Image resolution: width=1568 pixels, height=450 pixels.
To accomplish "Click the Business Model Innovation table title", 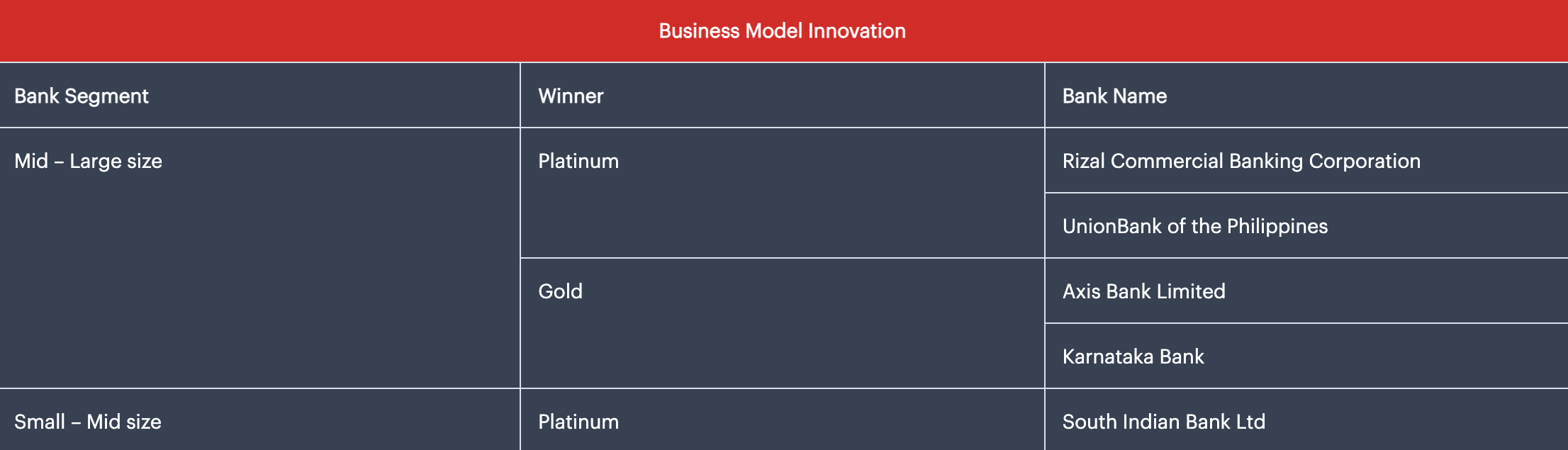I will 782,31.
